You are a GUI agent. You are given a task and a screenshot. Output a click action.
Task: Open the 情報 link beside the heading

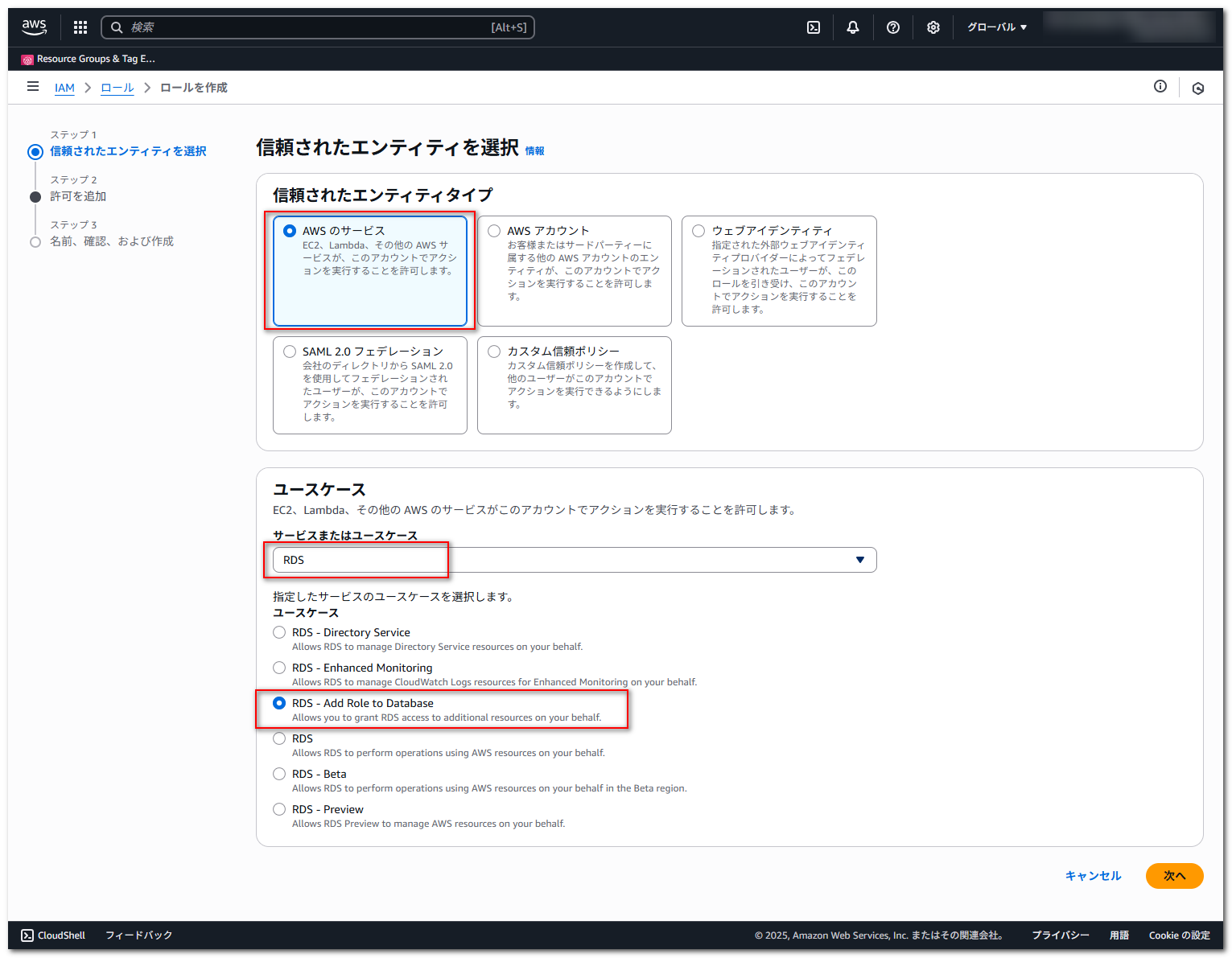(x=534, y=150)
